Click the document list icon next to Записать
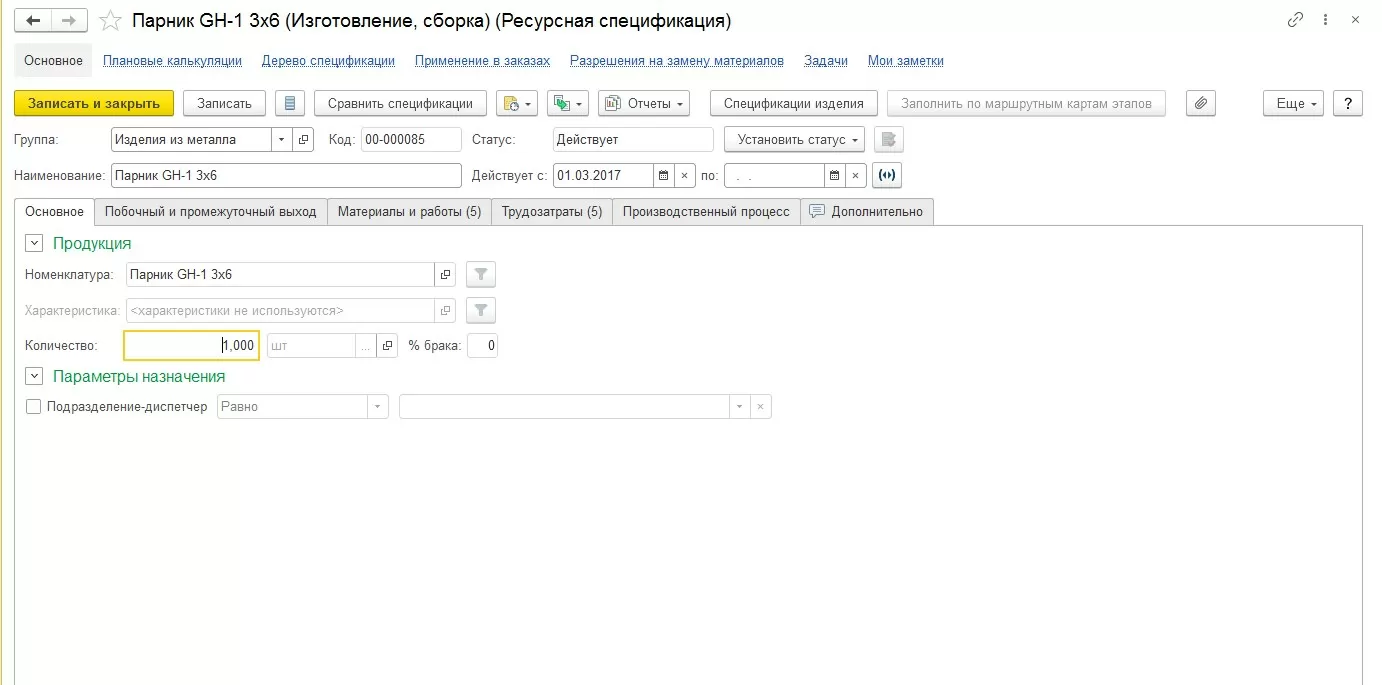This screenshot has height=685, width=1382. point(289,103)
